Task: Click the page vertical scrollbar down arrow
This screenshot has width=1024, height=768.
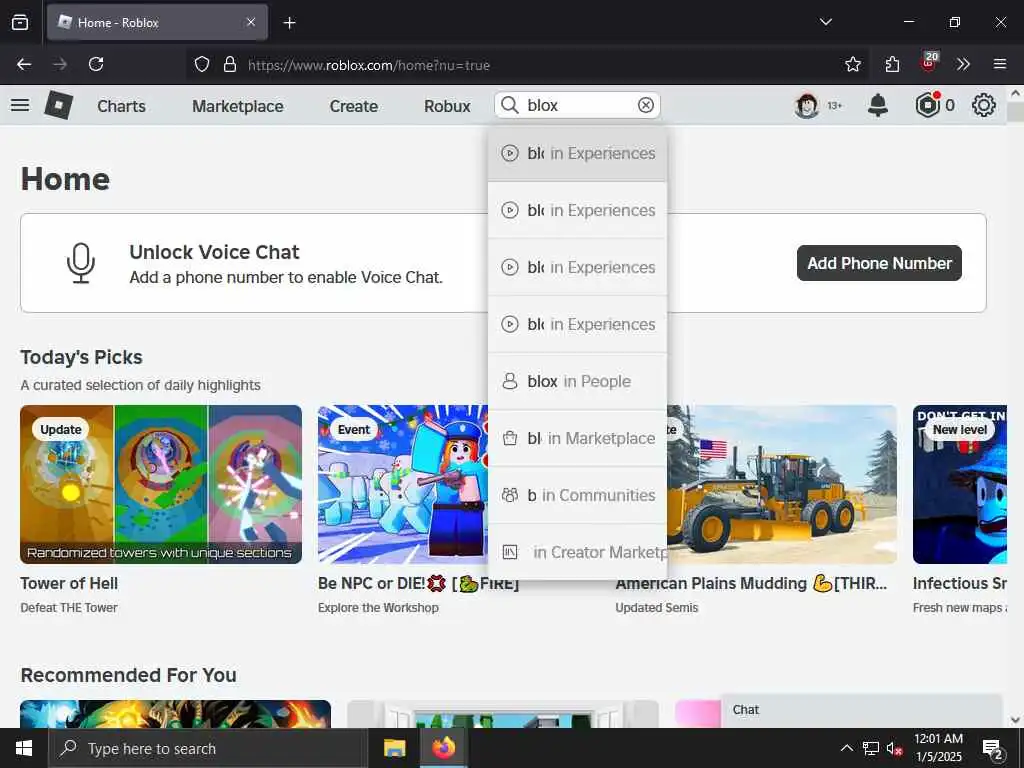Action: [1016, 720]
